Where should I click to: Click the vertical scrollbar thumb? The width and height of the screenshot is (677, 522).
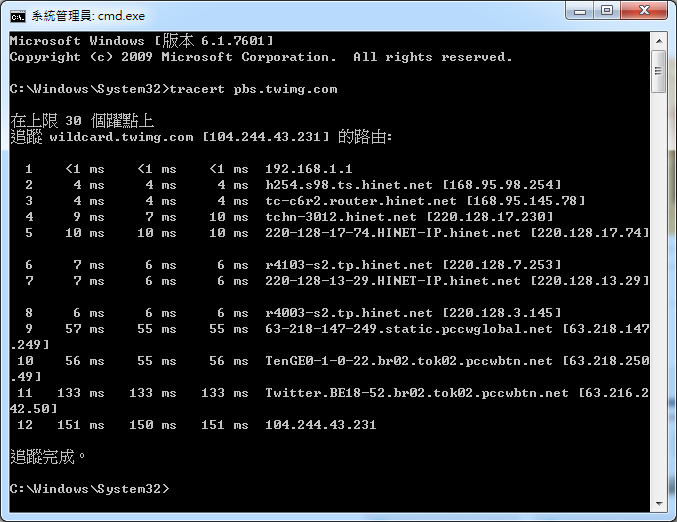tap(659, 71)
